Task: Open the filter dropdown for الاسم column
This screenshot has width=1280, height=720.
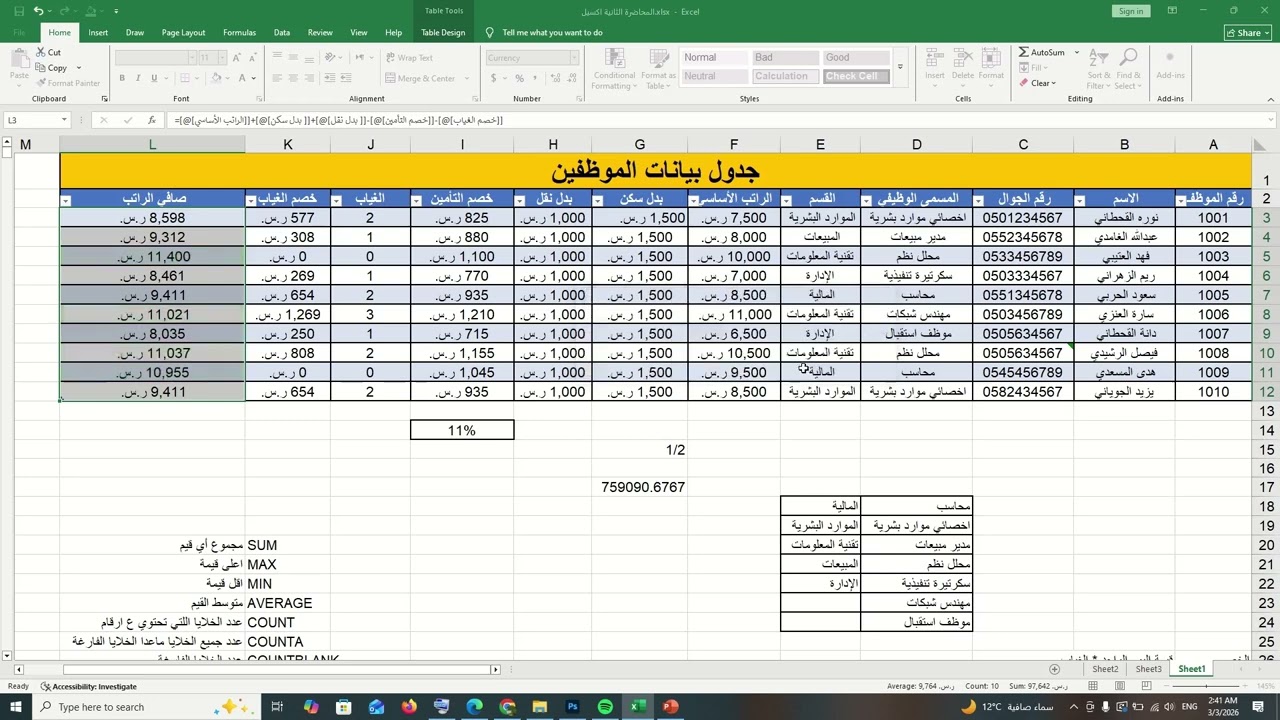Action: click(x=1082, y=200)
